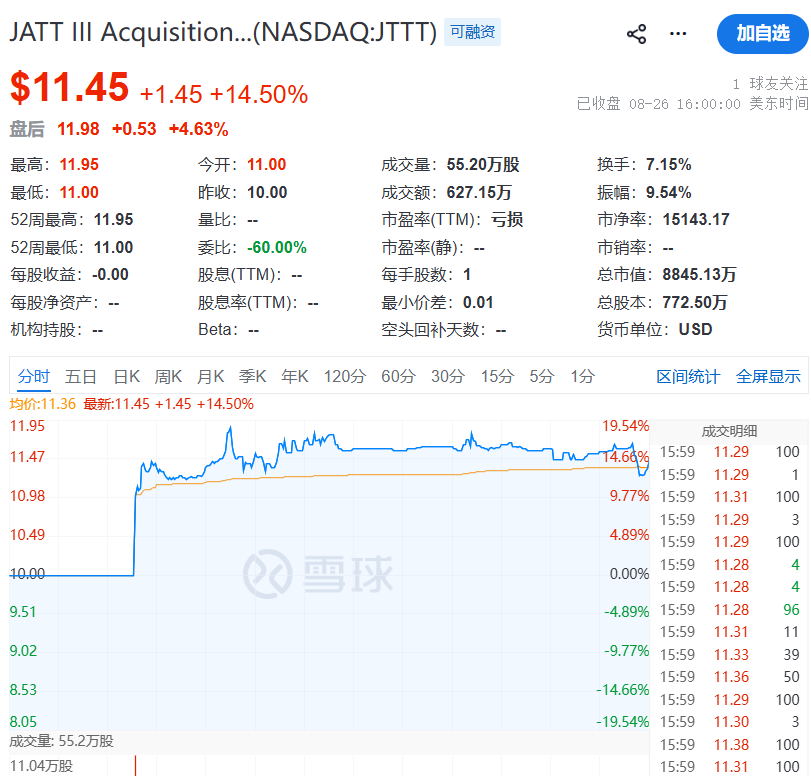Click the 成交量 value 55.20万股
The width and height of the screenshot is (811, 776).
[483, 165]
